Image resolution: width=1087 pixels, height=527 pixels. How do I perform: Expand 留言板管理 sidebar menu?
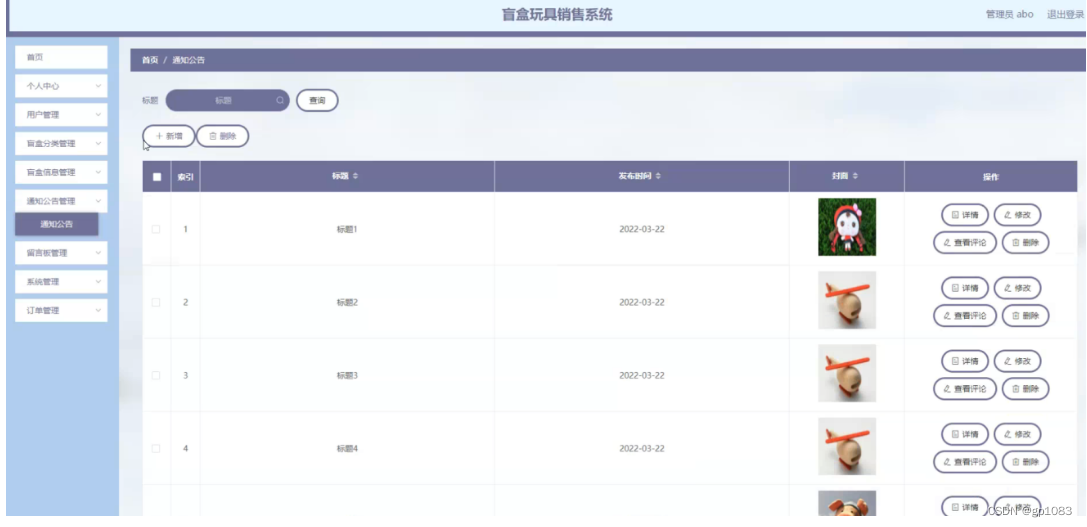[x=61, y=253]
